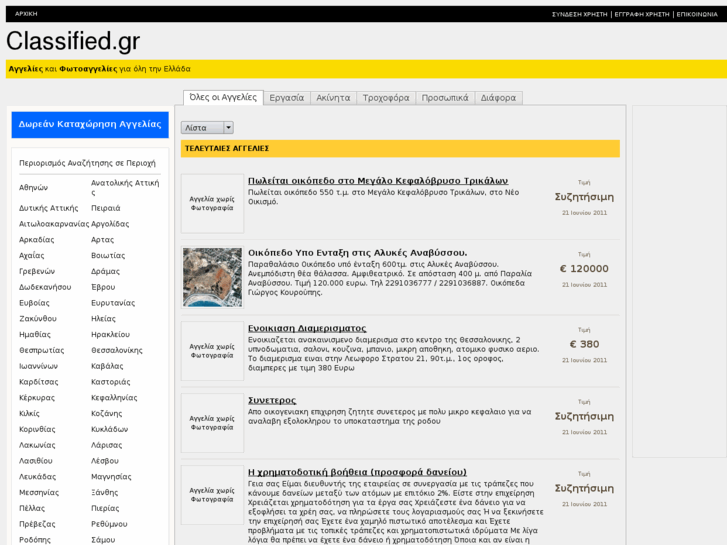Click no-photo placeholder of Κεφαλόβρυσο listing
This screenshot has height=545, width=727.
click(212, 204)
